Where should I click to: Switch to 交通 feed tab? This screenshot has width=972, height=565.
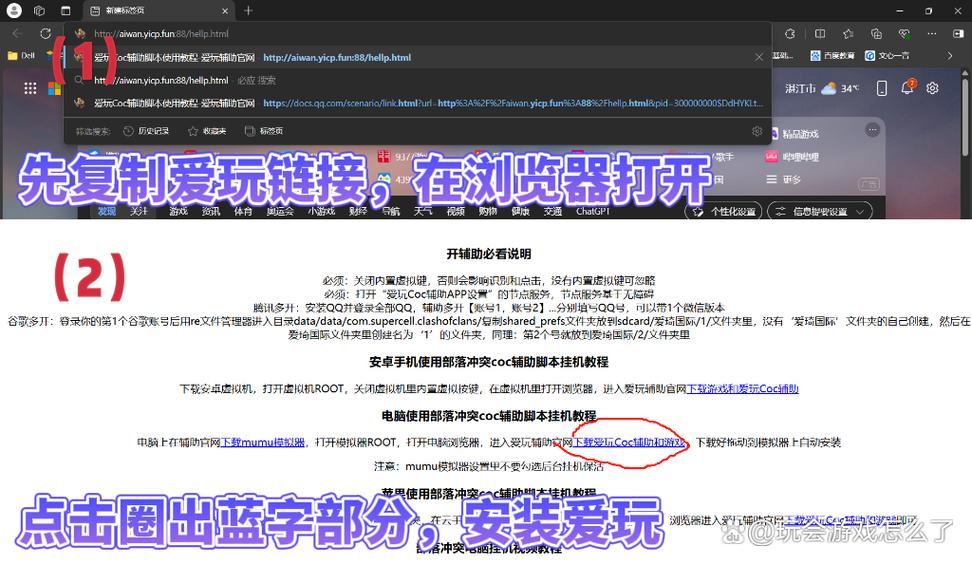[552, 211]
